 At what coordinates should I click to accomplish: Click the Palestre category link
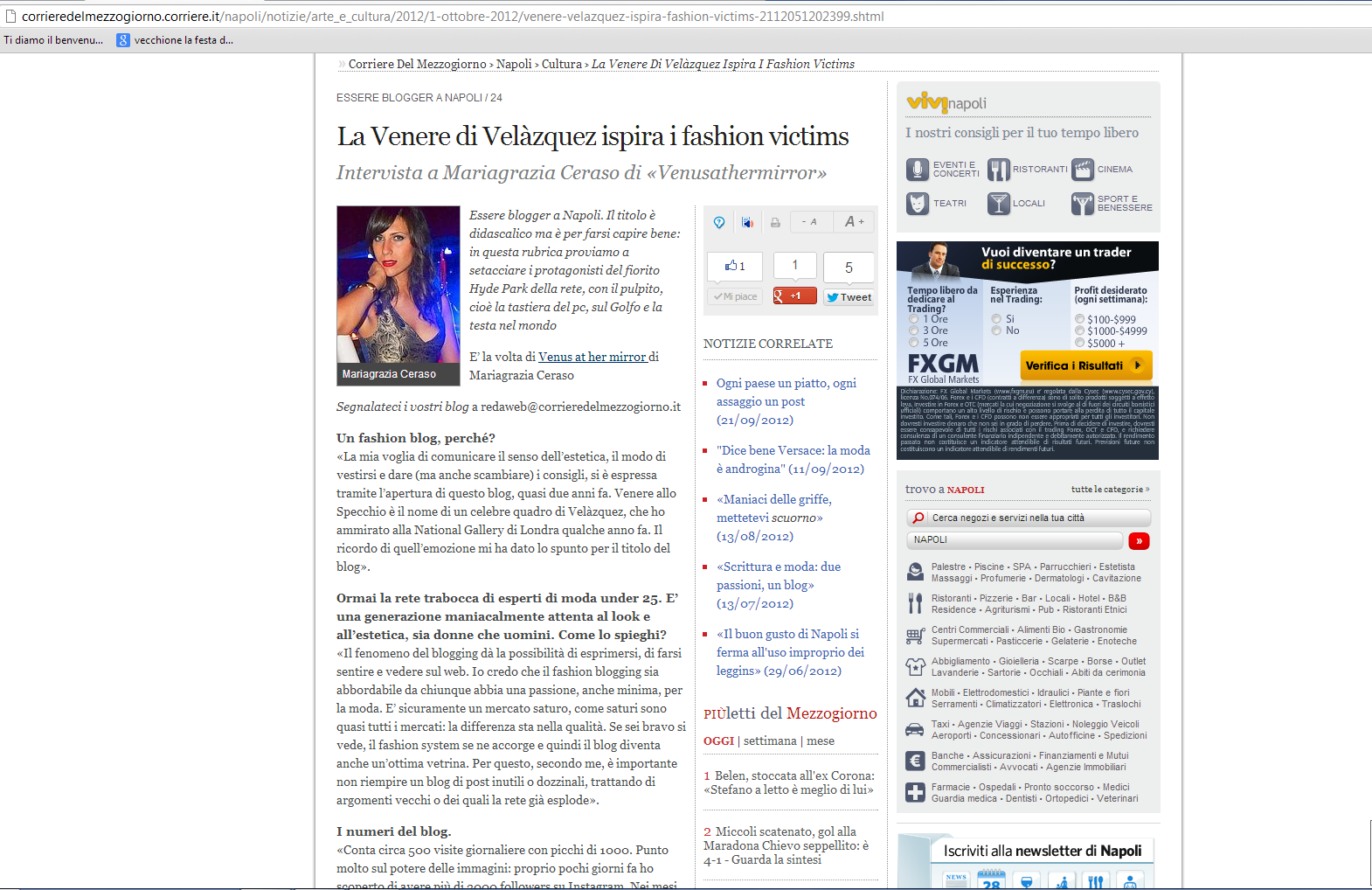948,567
